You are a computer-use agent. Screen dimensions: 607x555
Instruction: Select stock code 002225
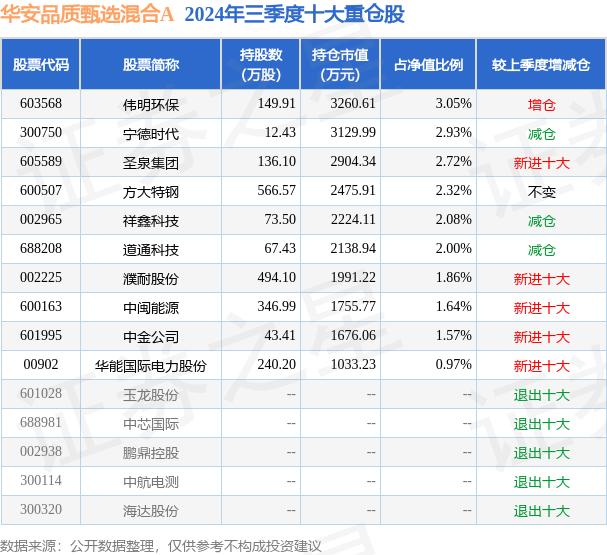41,278
